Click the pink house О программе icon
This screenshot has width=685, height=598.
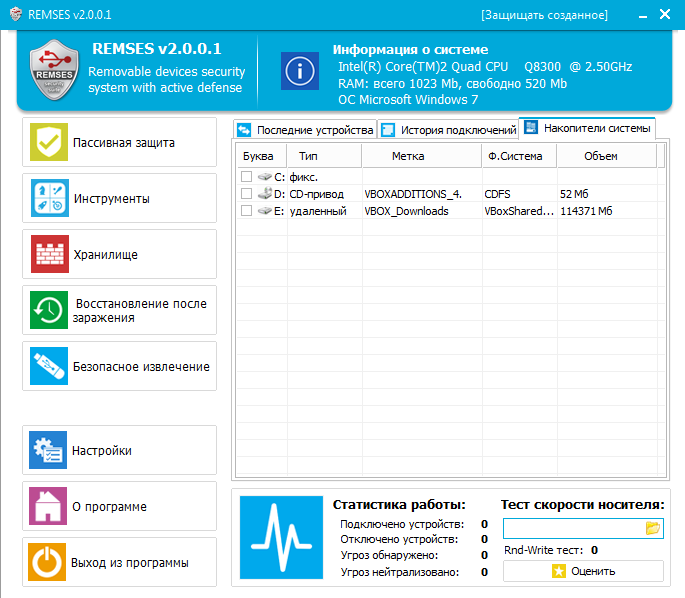tap(48, 506)
